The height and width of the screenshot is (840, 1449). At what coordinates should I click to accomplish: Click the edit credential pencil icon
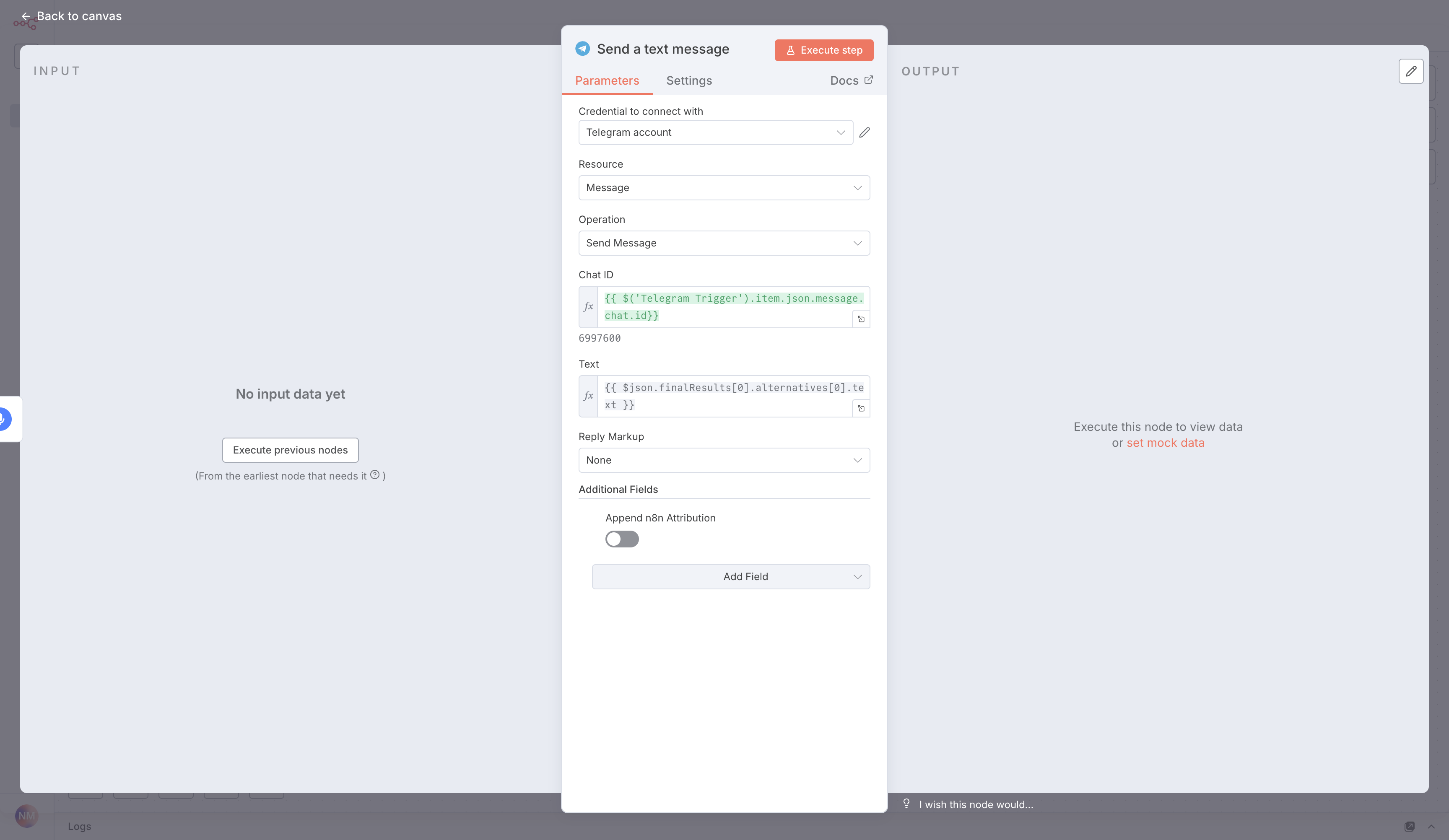tap(864, 133)
